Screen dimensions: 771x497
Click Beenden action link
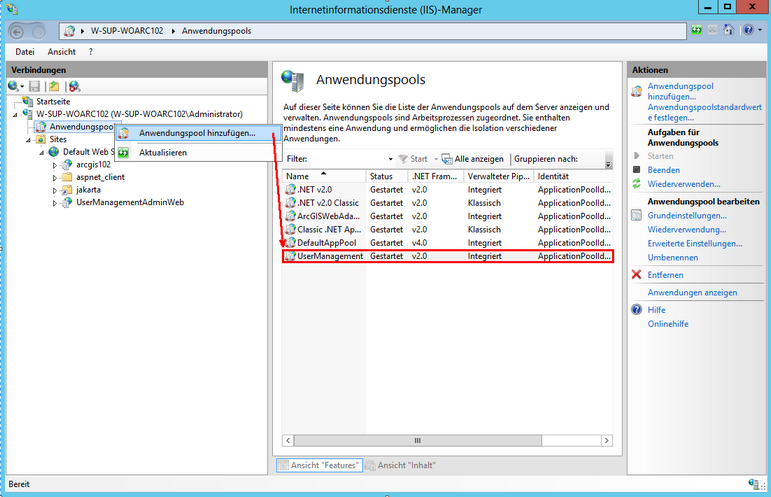tap(663, 170)
